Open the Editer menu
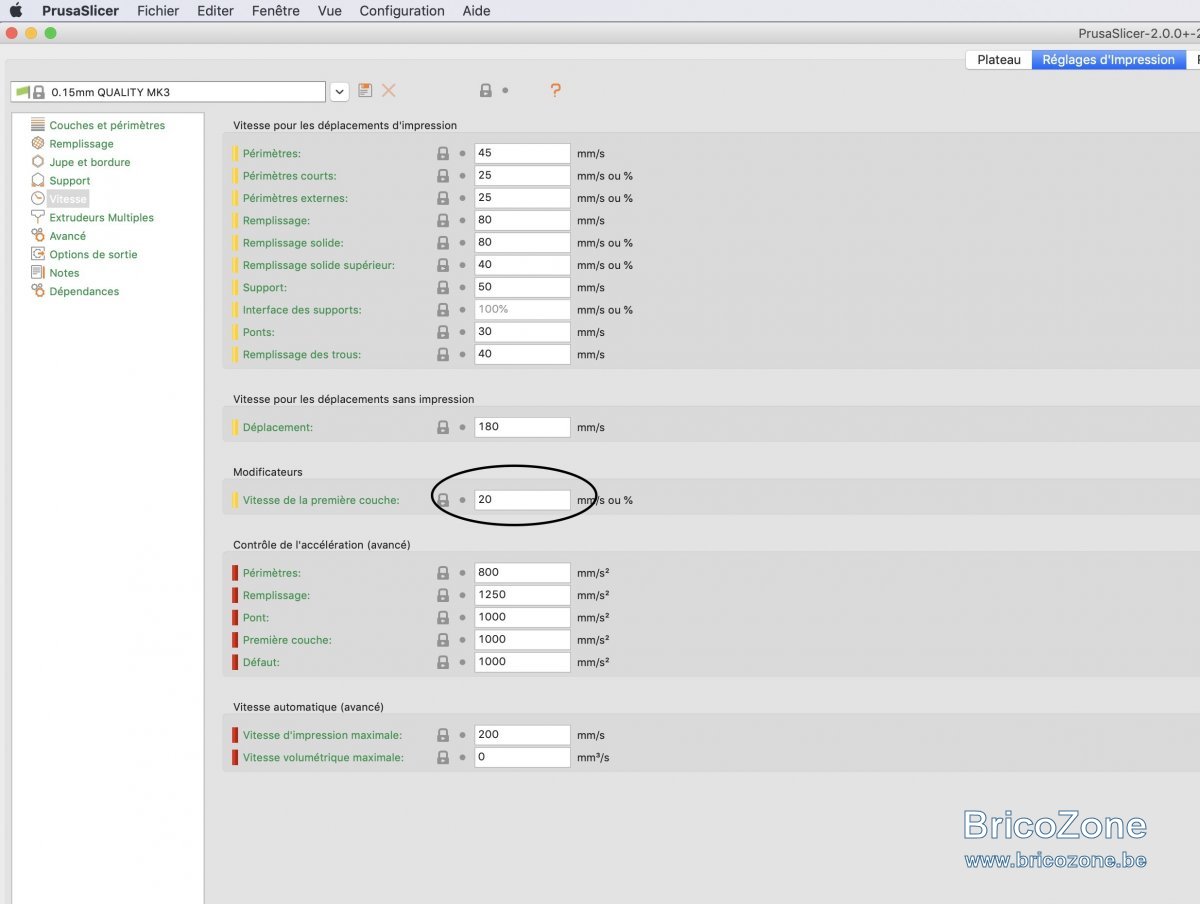This screenshot has height=904, width=1200. (x=215, y=11)
